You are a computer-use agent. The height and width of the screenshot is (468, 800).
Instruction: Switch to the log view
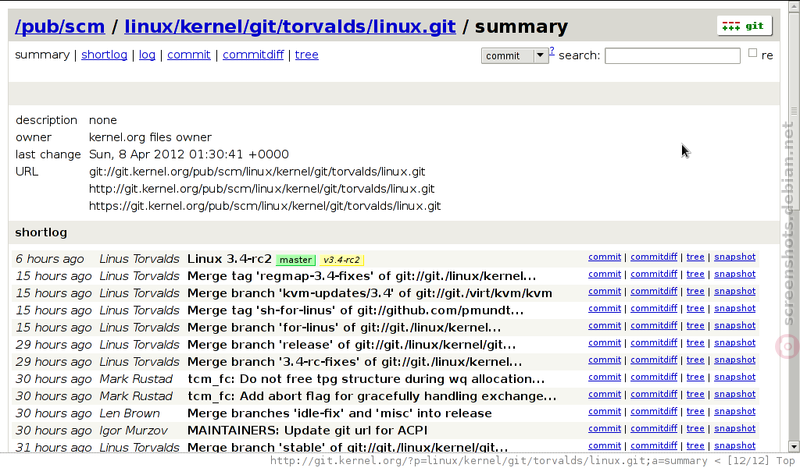[147, 55]
